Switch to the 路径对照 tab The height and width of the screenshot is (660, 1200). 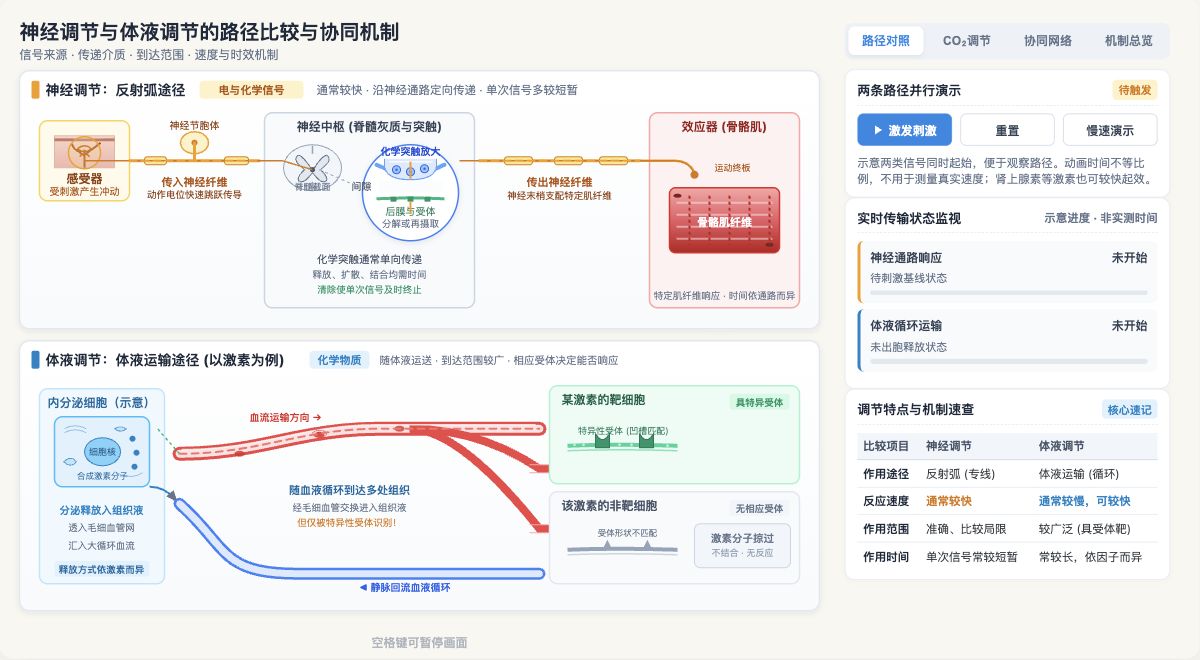point(886,41)
